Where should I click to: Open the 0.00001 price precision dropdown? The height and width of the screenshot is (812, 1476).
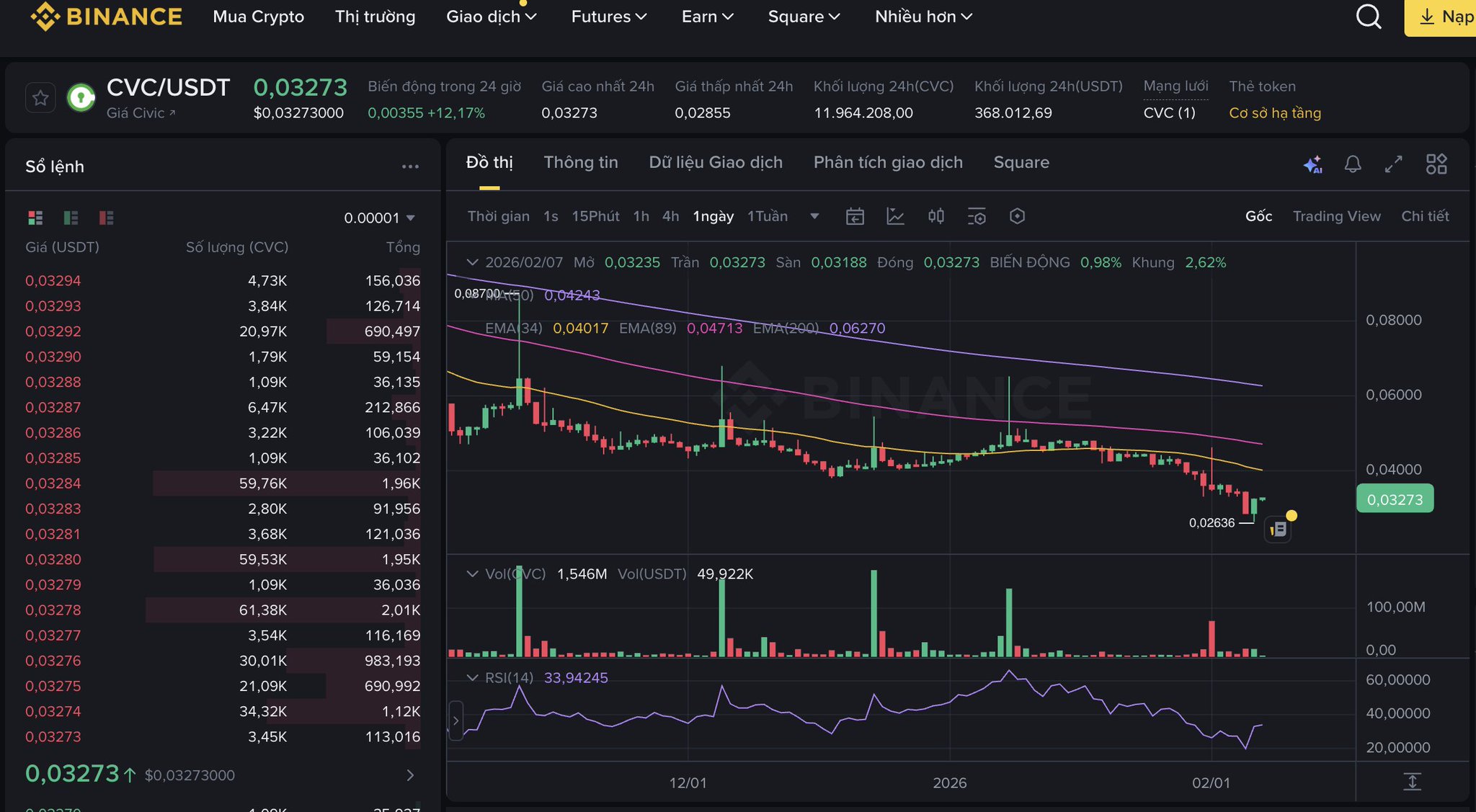379,218
